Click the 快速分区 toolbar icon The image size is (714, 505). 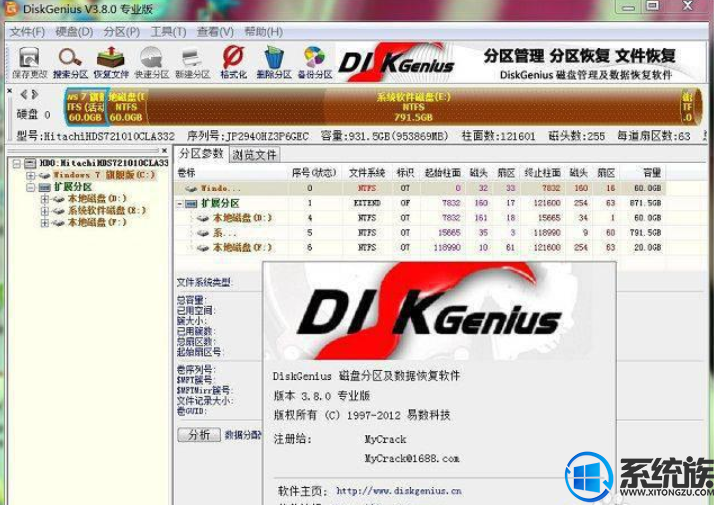152,63
